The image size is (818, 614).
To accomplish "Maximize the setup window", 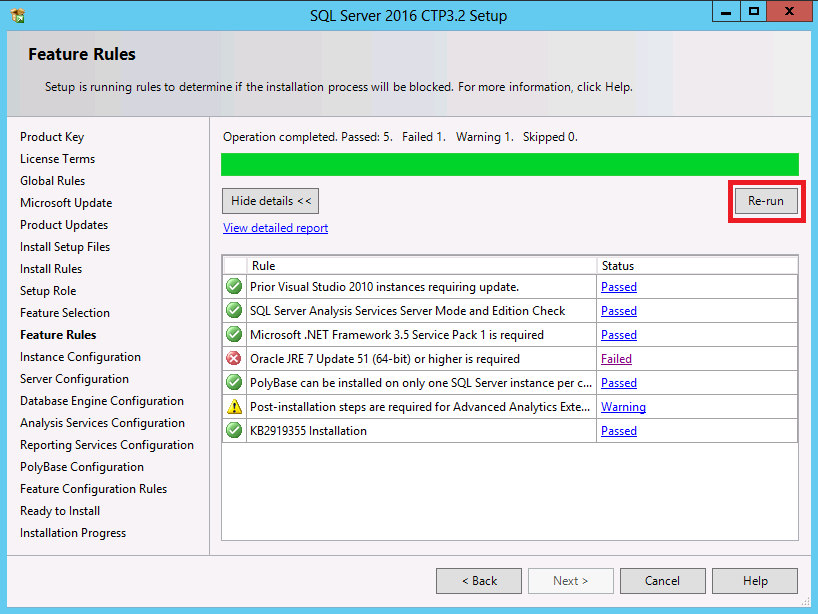I will pyautogui.click(x=753, y=11).
